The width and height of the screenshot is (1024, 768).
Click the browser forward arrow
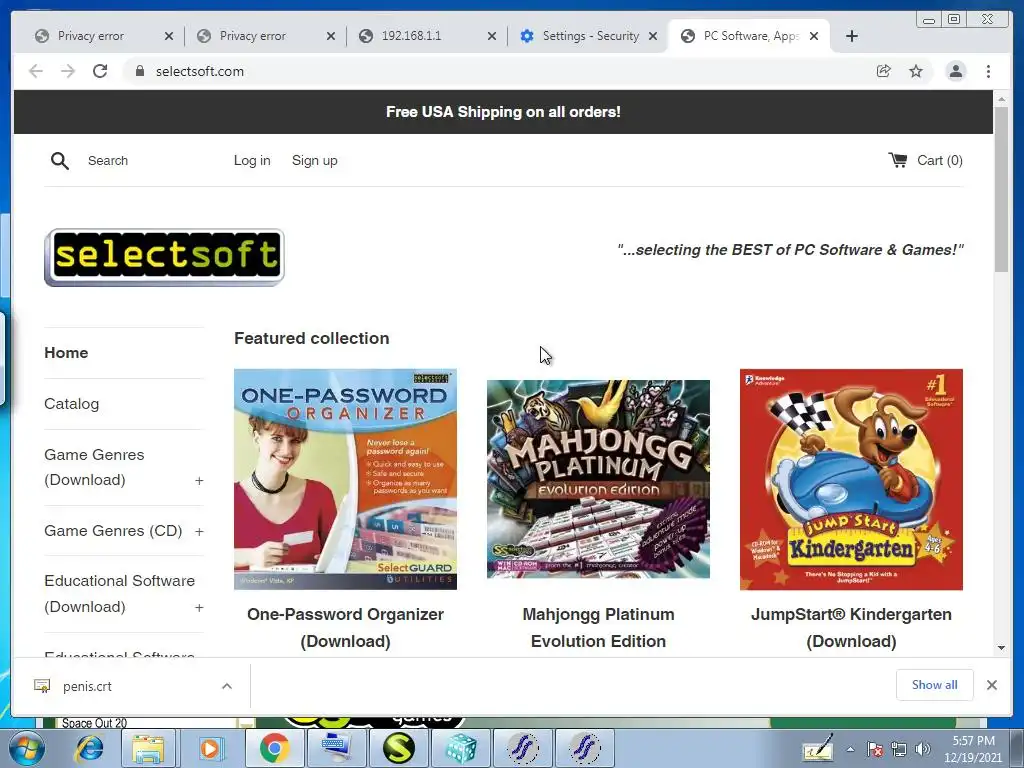(68, 71)
